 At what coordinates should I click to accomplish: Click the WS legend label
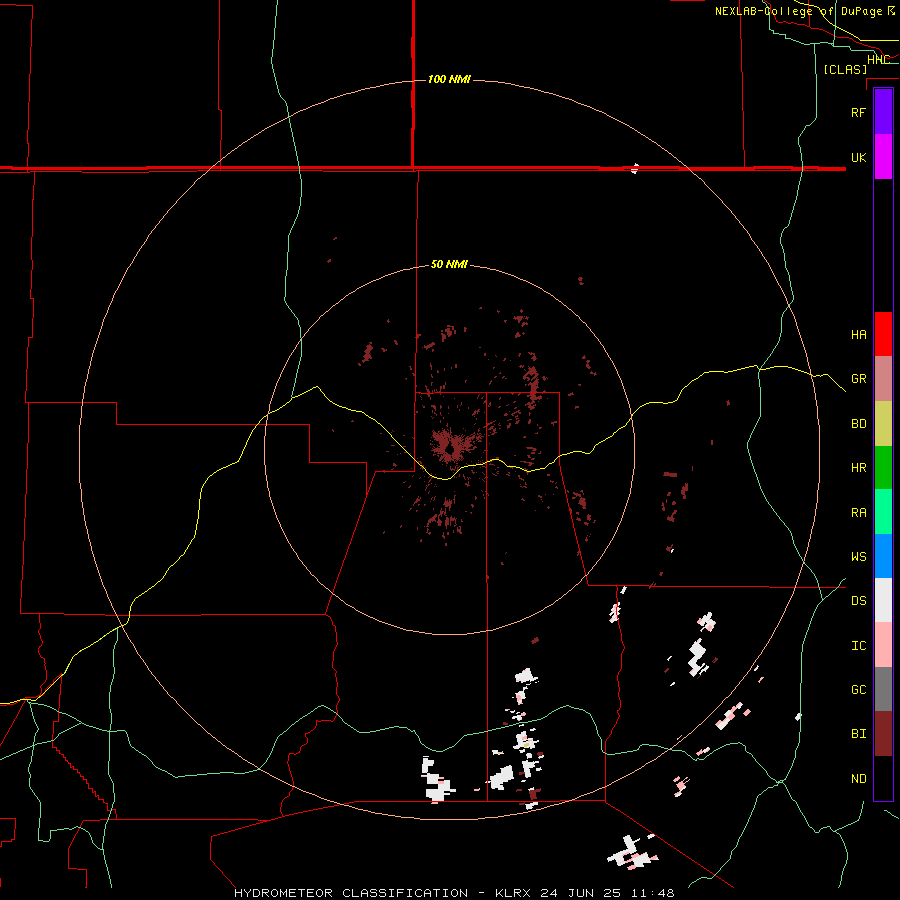pyautogui.click(x=859, y=556)
